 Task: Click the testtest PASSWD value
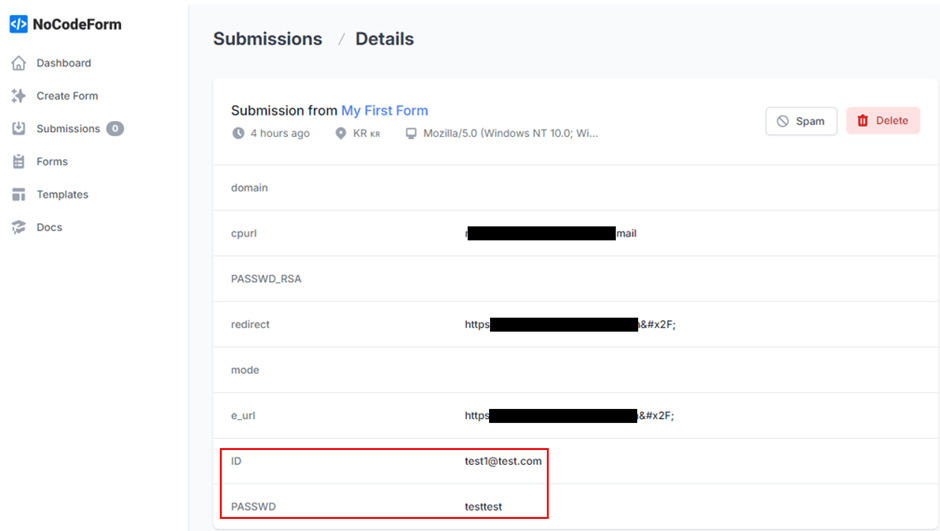click(483, 506)
